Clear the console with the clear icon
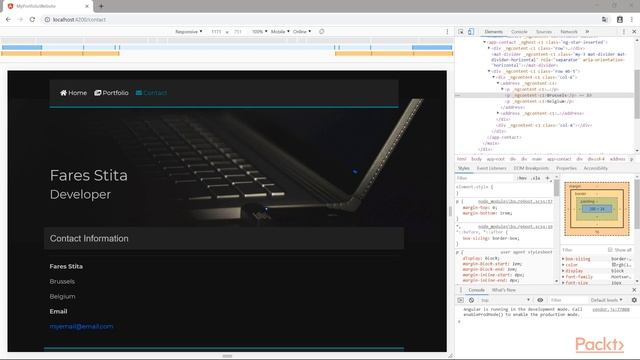 click(x=471, y=300)
